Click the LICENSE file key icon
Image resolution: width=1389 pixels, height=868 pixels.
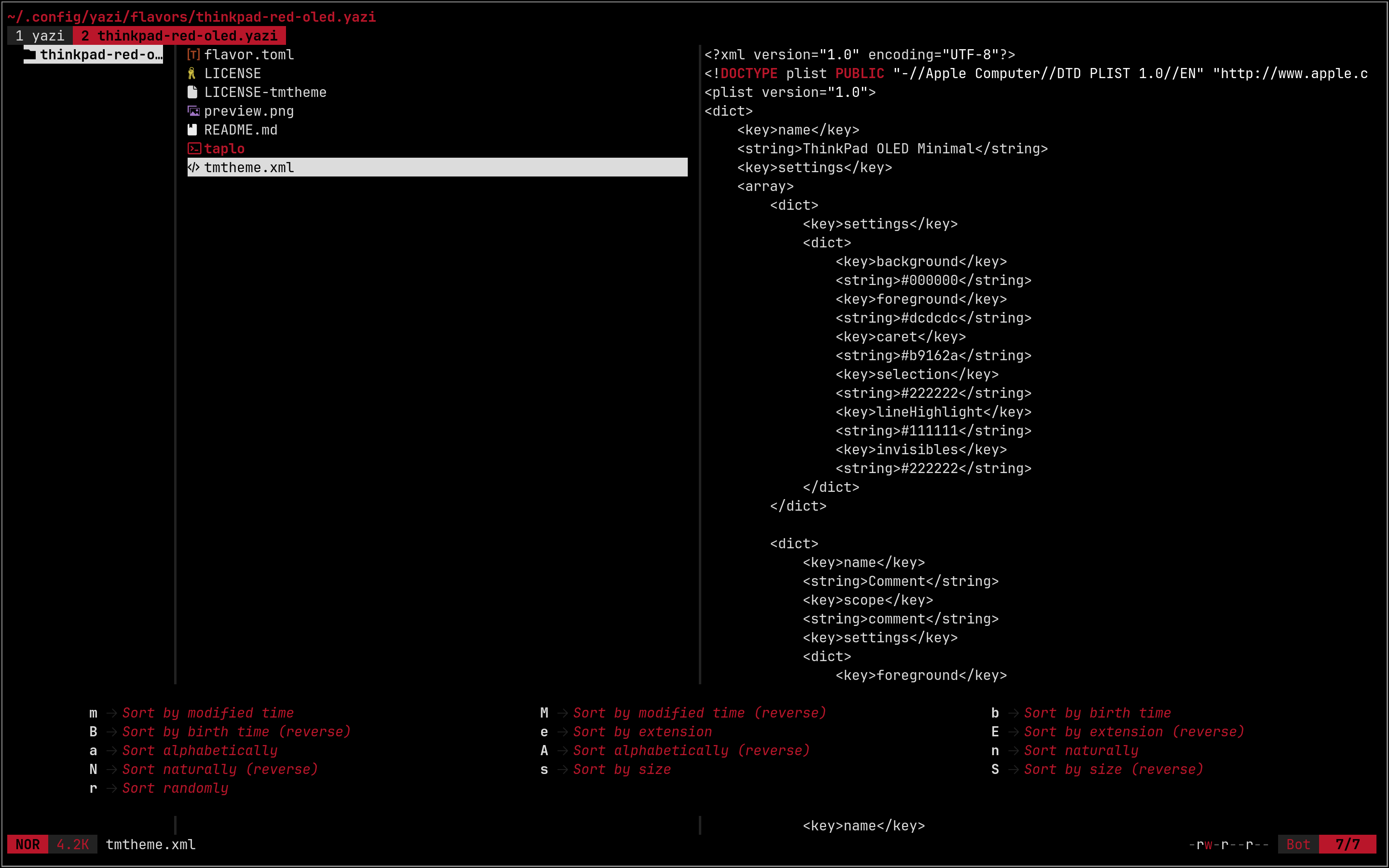click(192, 73)
